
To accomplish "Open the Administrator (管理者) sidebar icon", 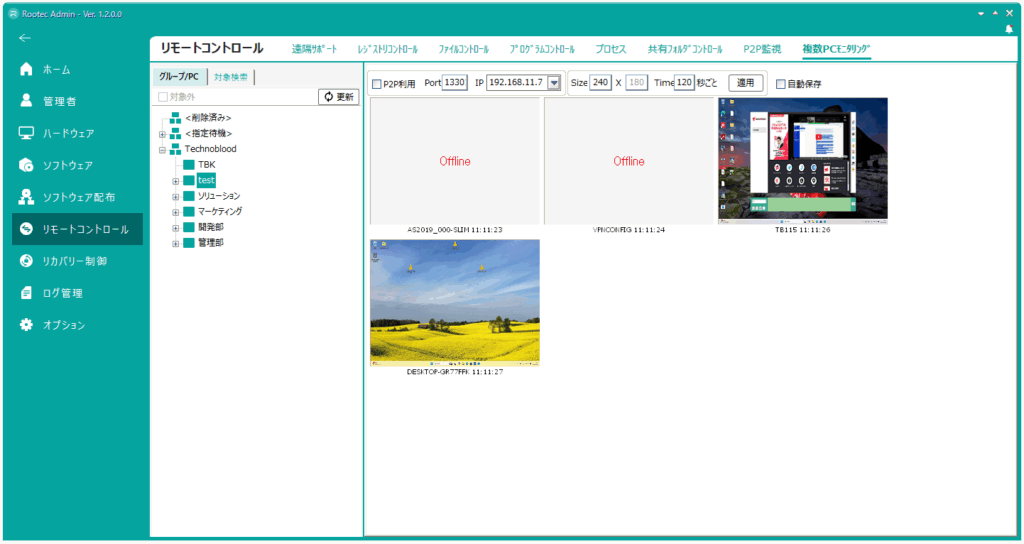I will point(27,101).
